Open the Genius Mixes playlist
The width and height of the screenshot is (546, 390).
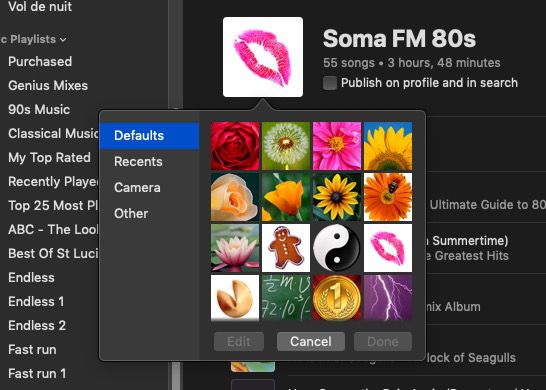[48, 86]
